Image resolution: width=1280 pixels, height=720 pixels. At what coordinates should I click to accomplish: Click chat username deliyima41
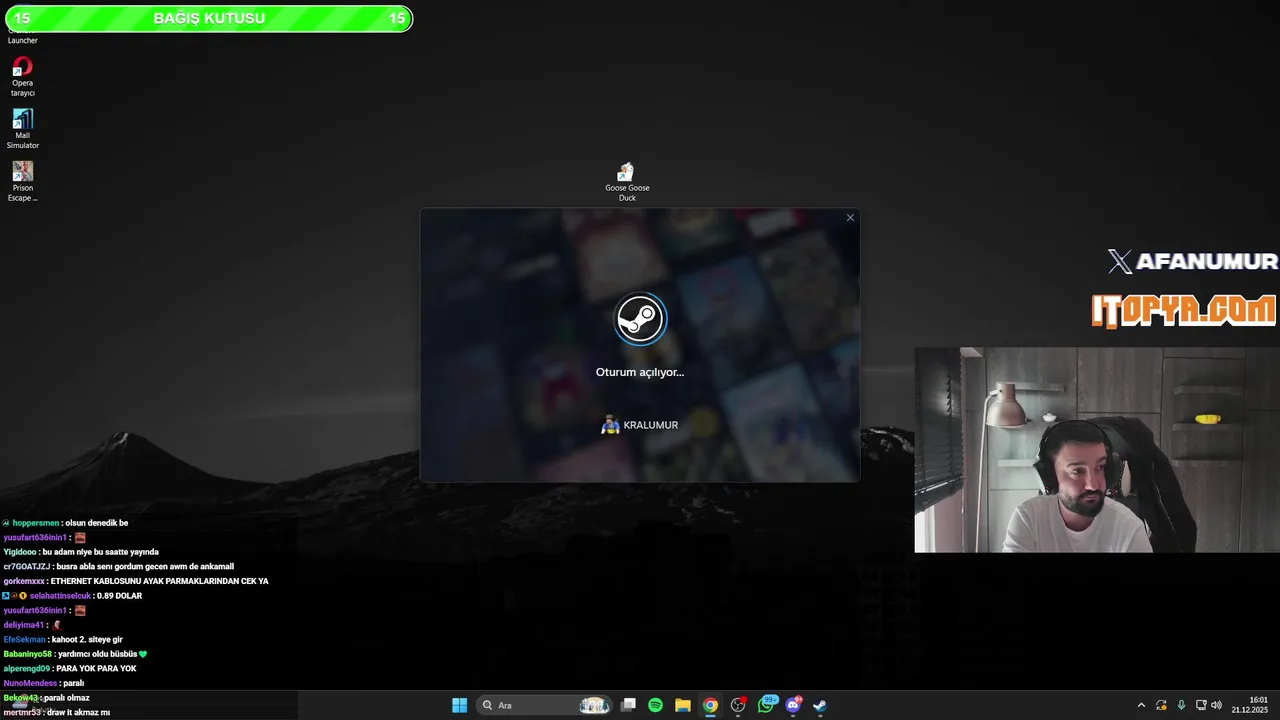click(24, 625)
